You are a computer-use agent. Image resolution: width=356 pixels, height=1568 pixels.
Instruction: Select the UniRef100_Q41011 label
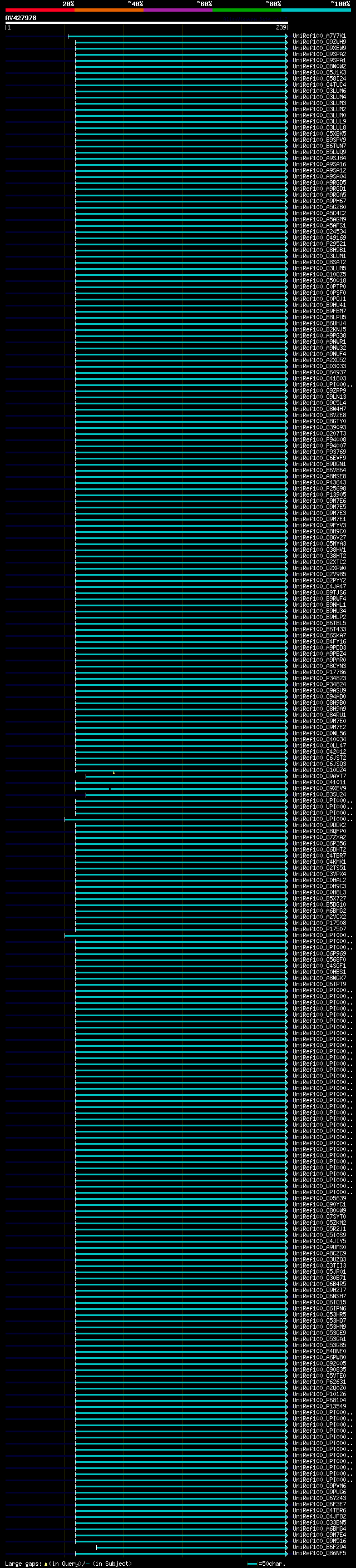click(x=319, y=782)
